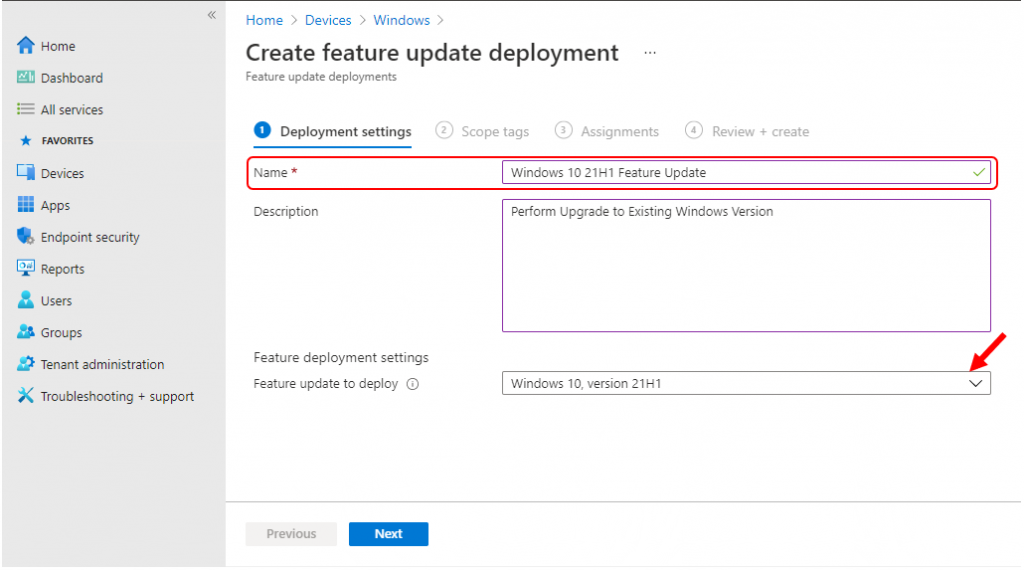
Task: Click the Home icon in sidebar
Action: pyautogui.click(x=26, y=46)
